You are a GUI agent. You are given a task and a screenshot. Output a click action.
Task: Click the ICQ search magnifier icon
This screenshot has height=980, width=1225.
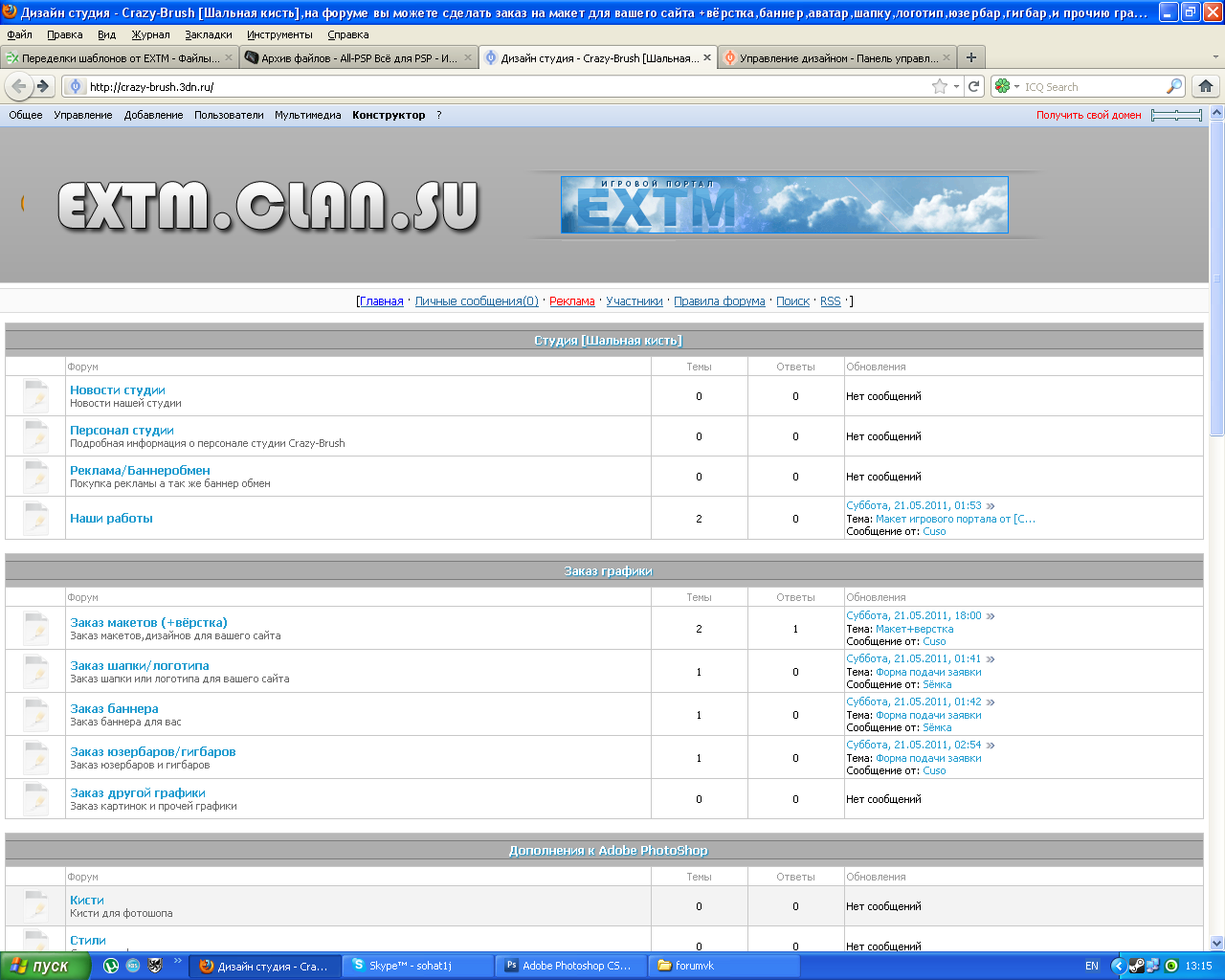(1173, 86)
